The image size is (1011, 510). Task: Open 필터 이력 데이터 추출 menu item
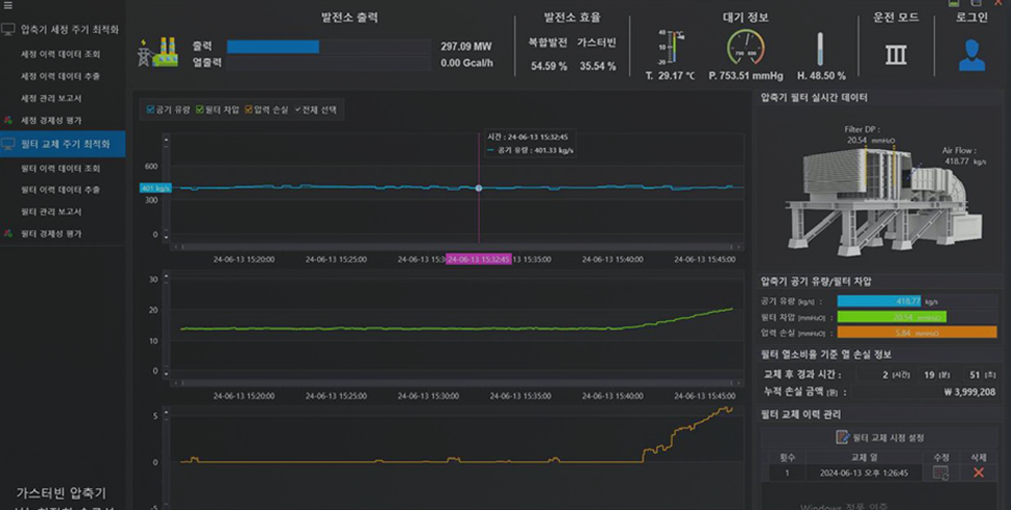coord(61,190)
